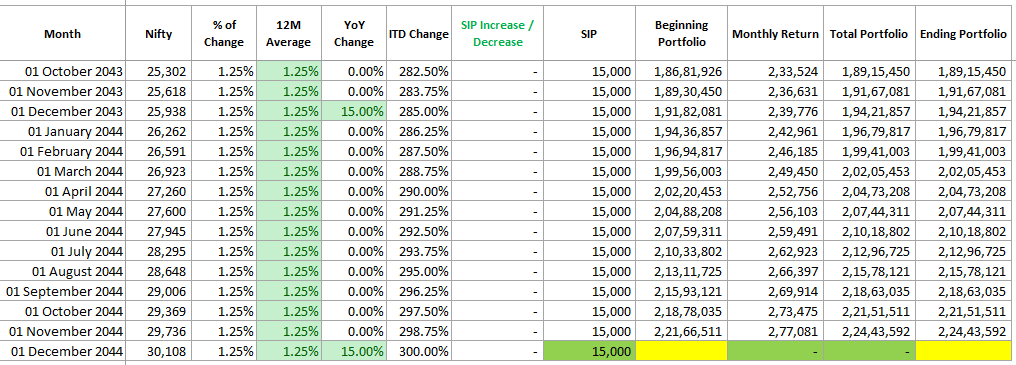Select the '01 February 2044' date cell
Image resolution: width=1016 pixels, height=365 pixels.
click(x=63, y=151)
